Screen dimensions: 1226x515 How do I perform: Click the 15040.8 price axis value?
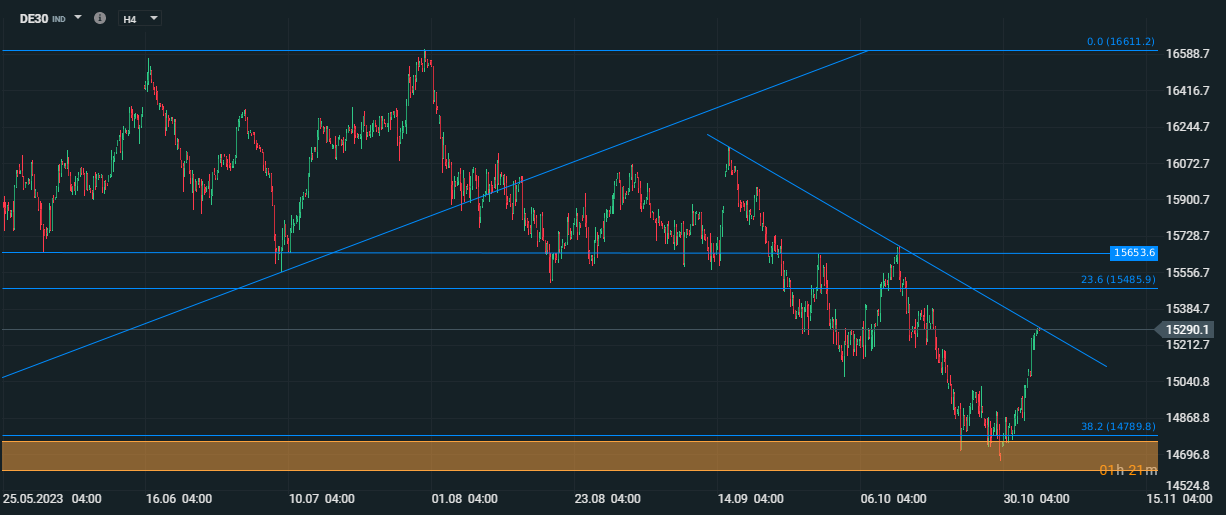[1188, 381]
